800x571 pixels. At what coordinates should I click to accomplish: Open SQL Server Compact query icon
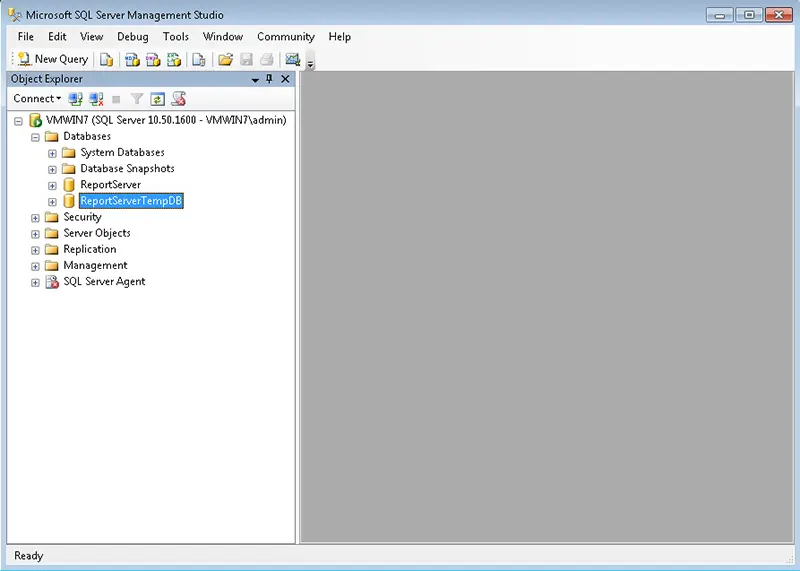198,60
